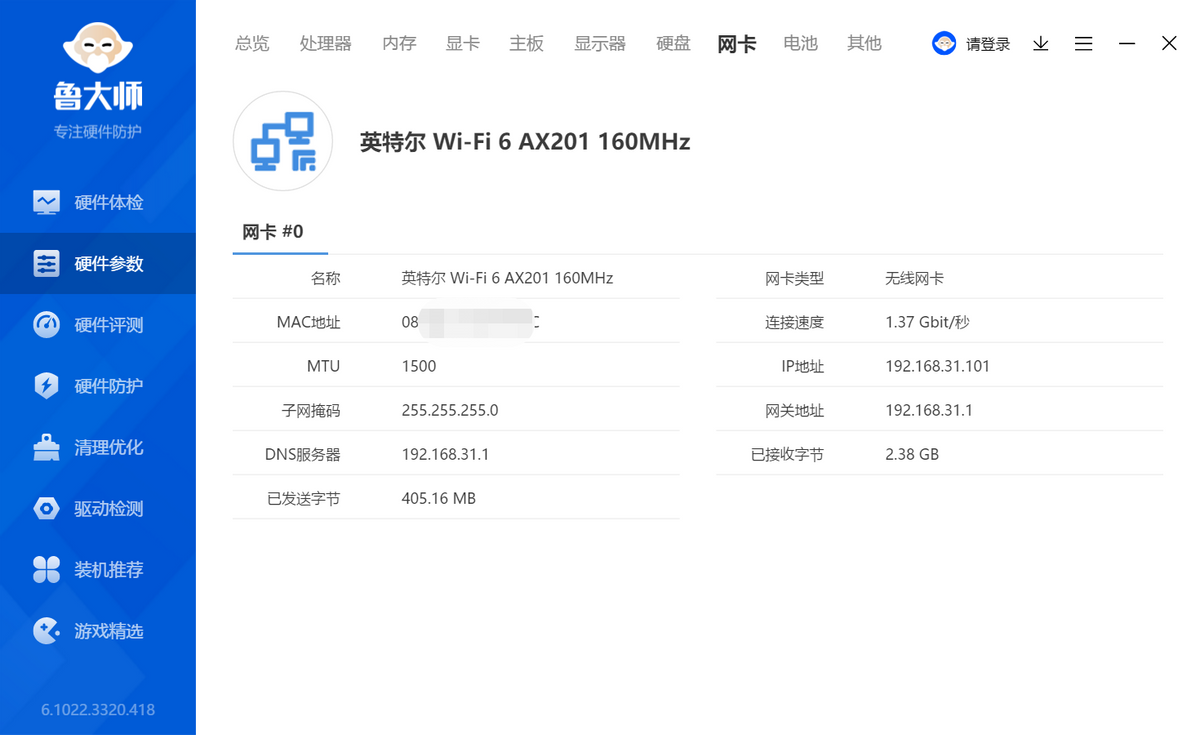Click the 请登录 login link
The image size is (1200, 735).
coord(987,44)
